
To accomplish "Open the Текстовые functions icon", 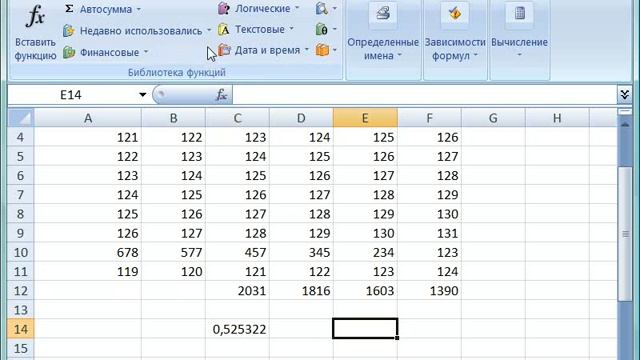I will click(223, 29).
